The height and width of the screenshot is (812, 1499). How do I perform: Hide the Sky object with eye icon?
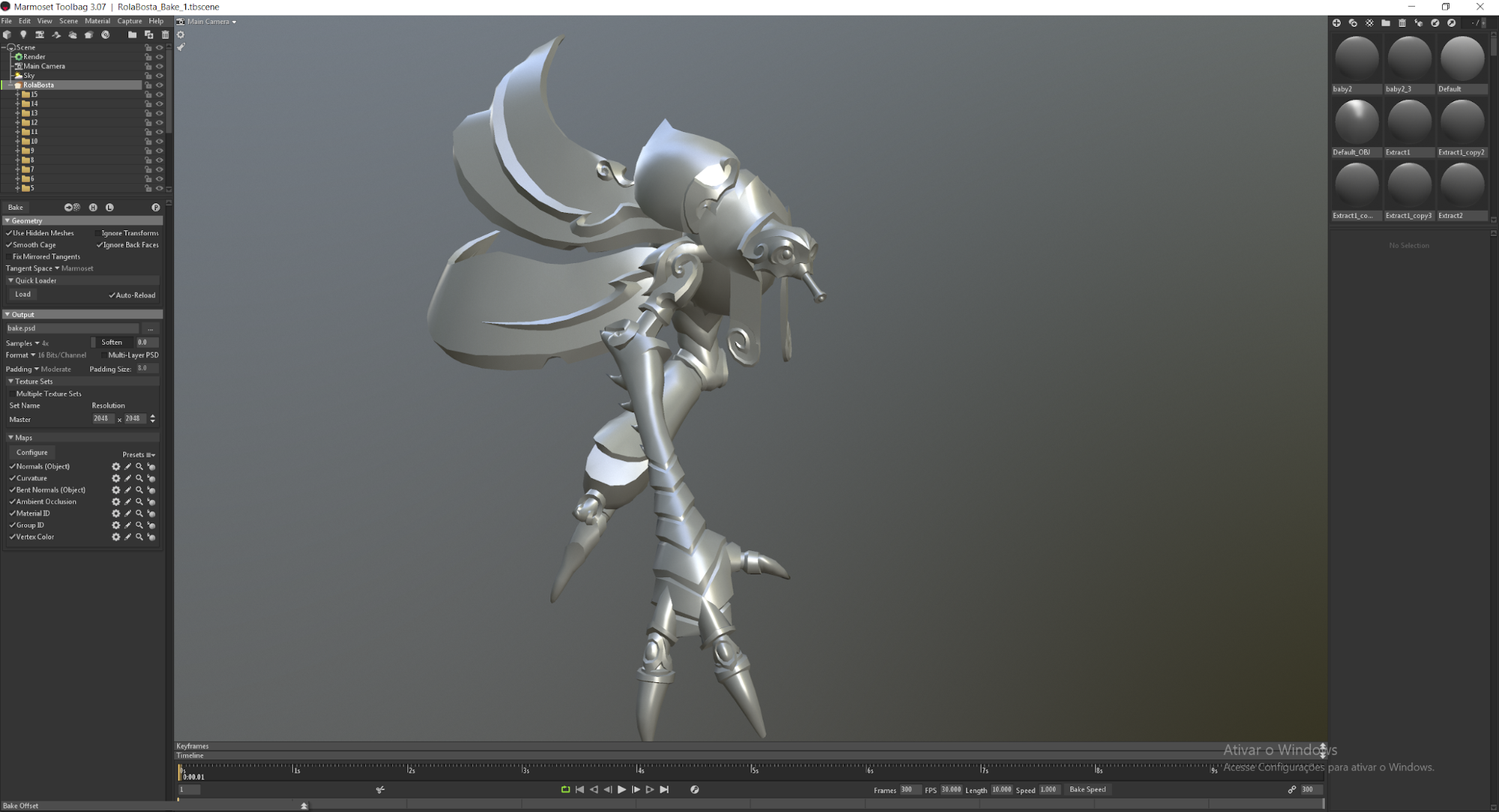[x=159, y=76]
